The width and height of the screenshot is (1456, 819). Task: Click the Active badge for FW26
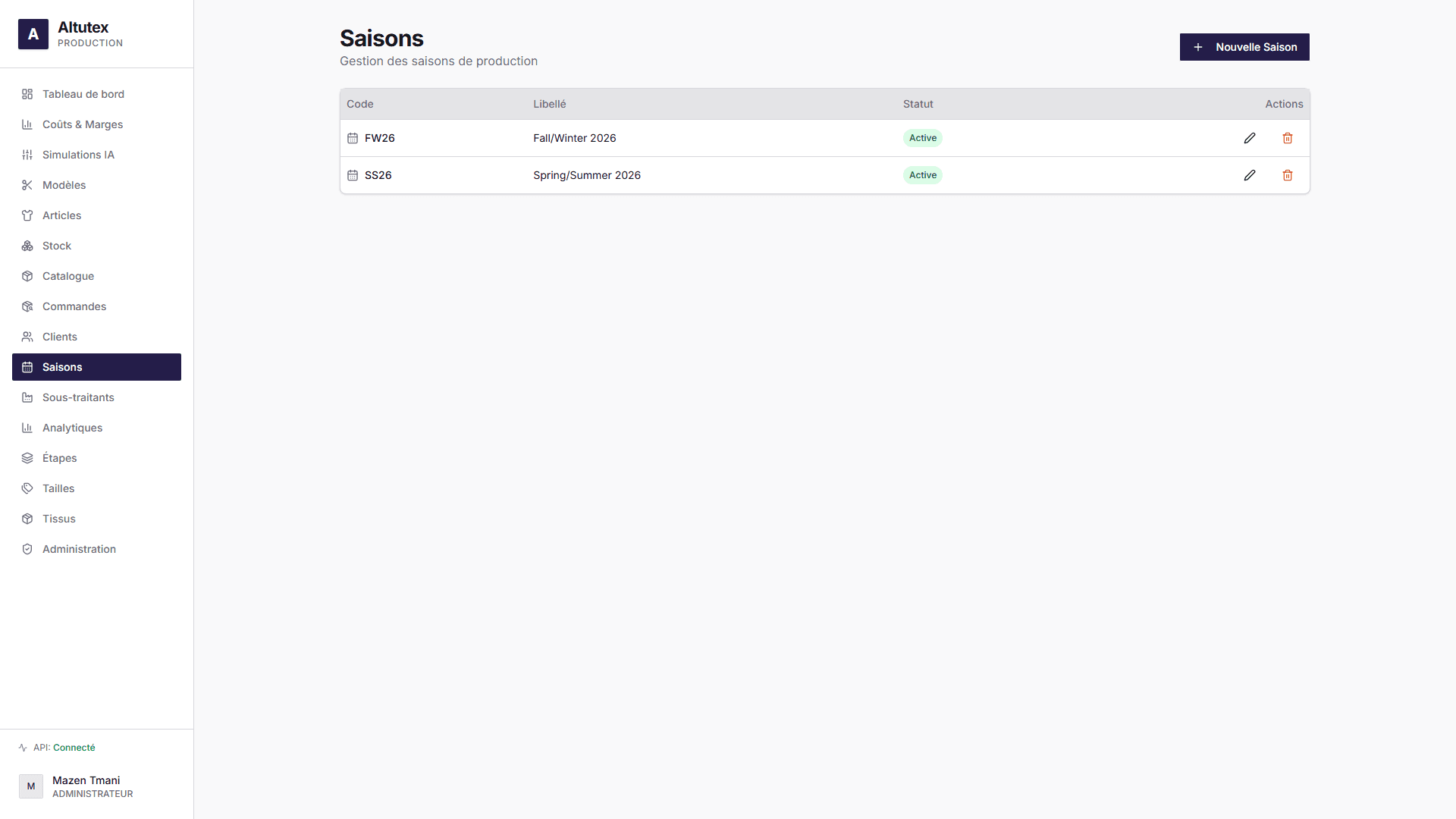pos(922,138)
